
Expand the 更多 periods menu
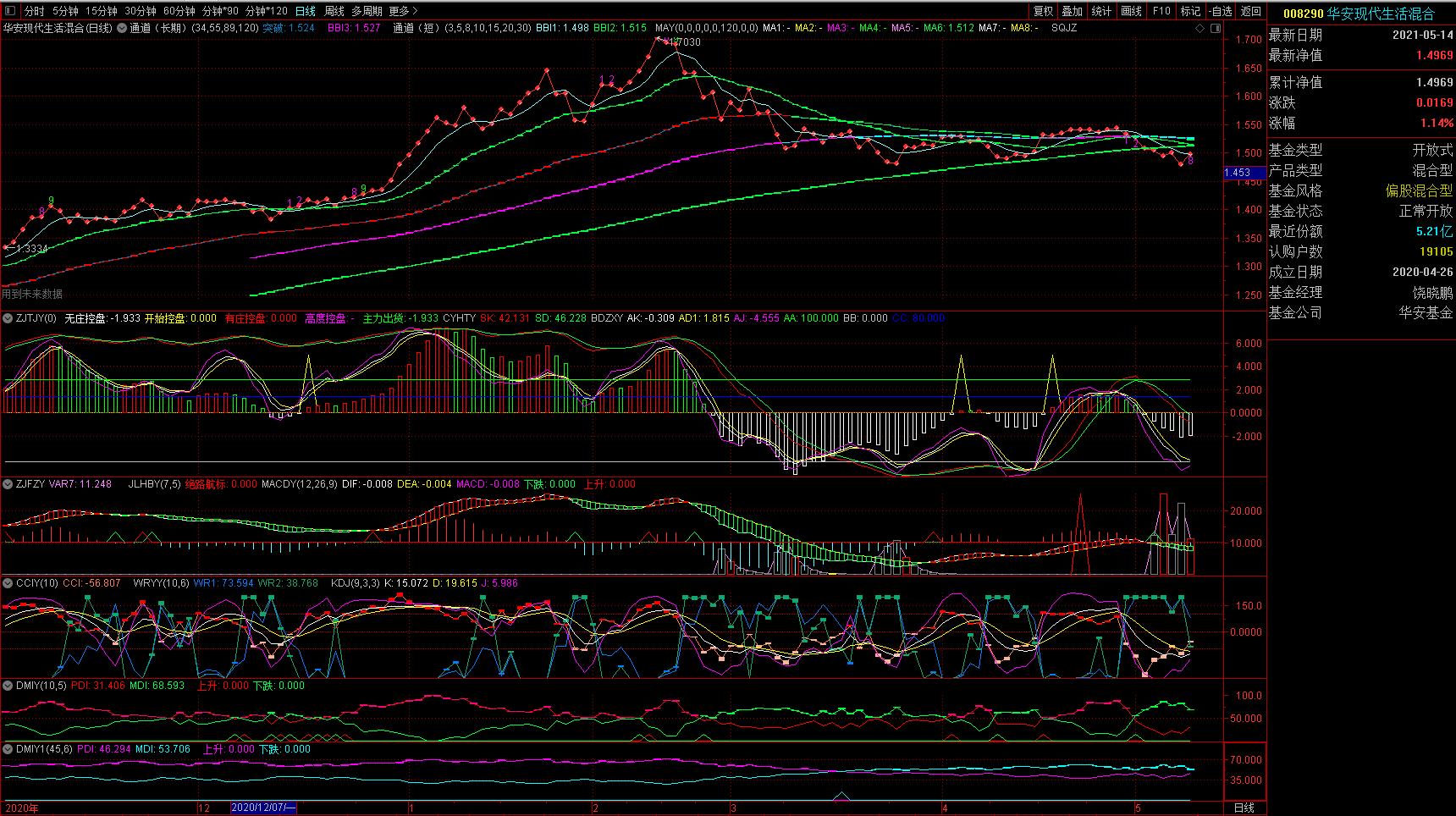403,11
